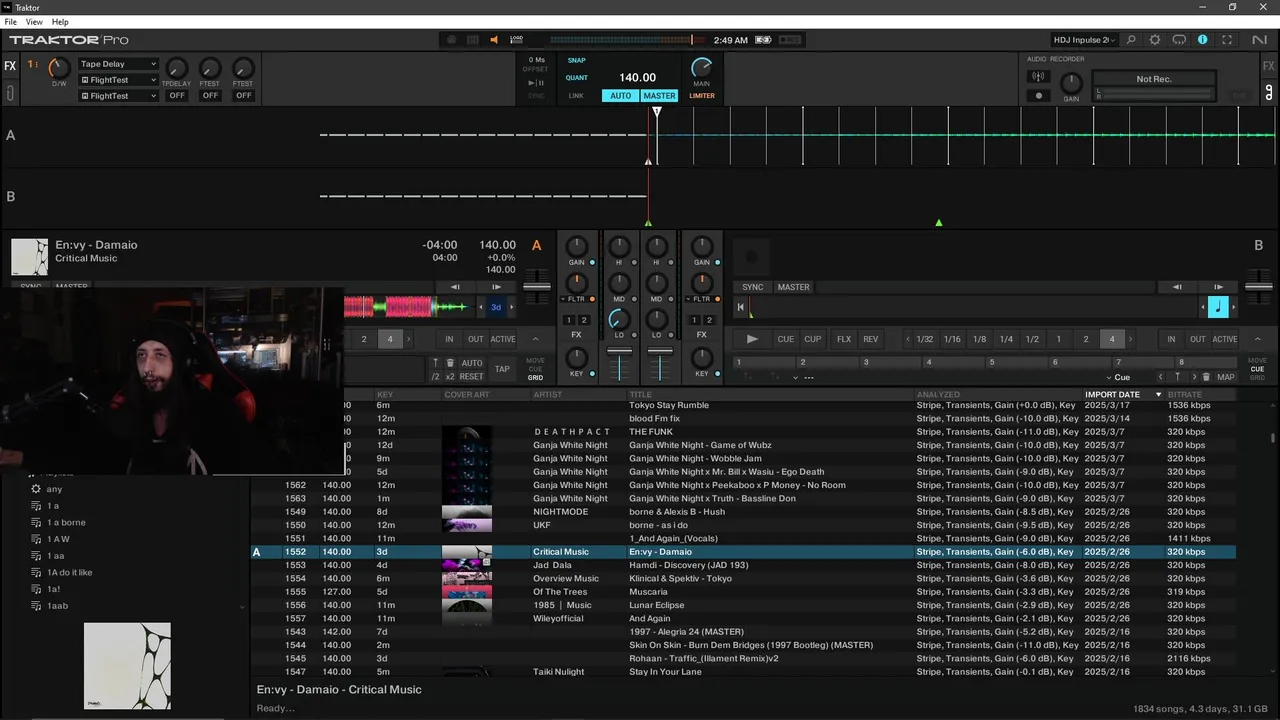Open the right FX panel button
Screen dimensions: 1280x720
pyautogui.click(x=1269, y=66)
